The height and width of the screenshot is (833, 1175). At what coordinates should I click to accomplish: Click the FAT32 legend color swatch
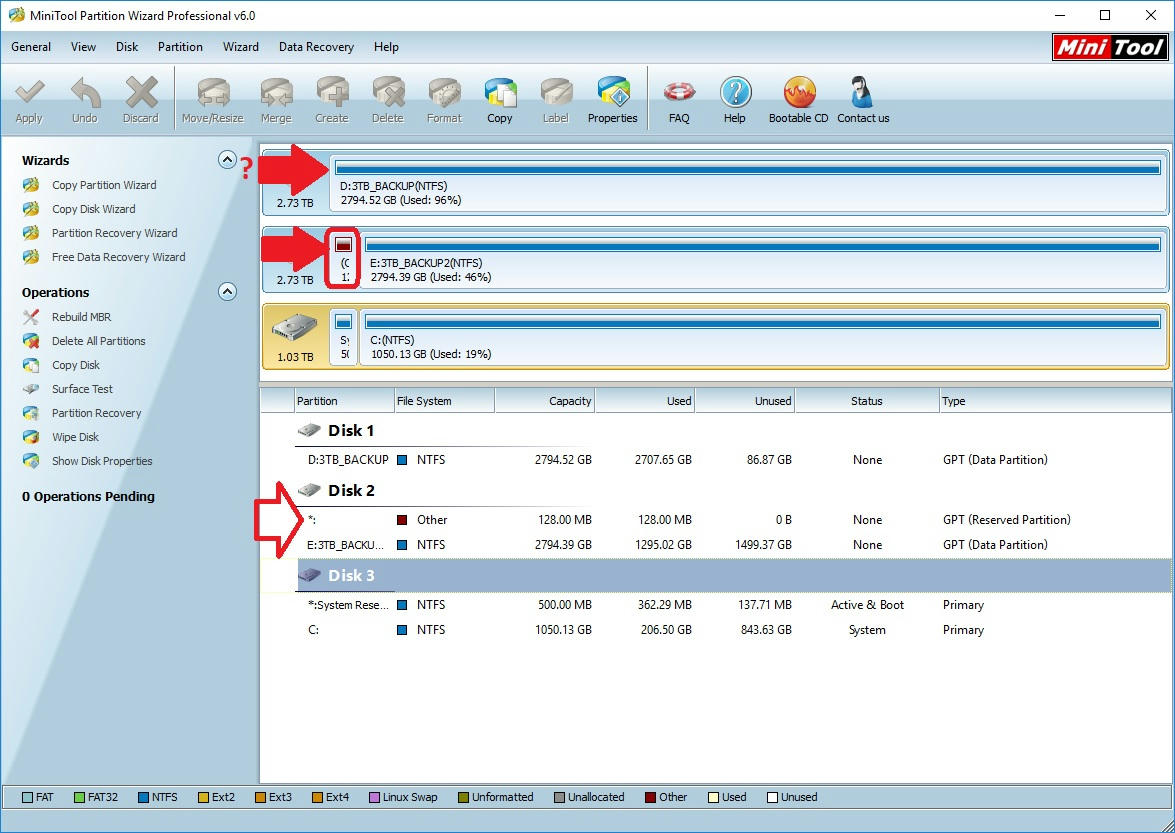[79, 797]
